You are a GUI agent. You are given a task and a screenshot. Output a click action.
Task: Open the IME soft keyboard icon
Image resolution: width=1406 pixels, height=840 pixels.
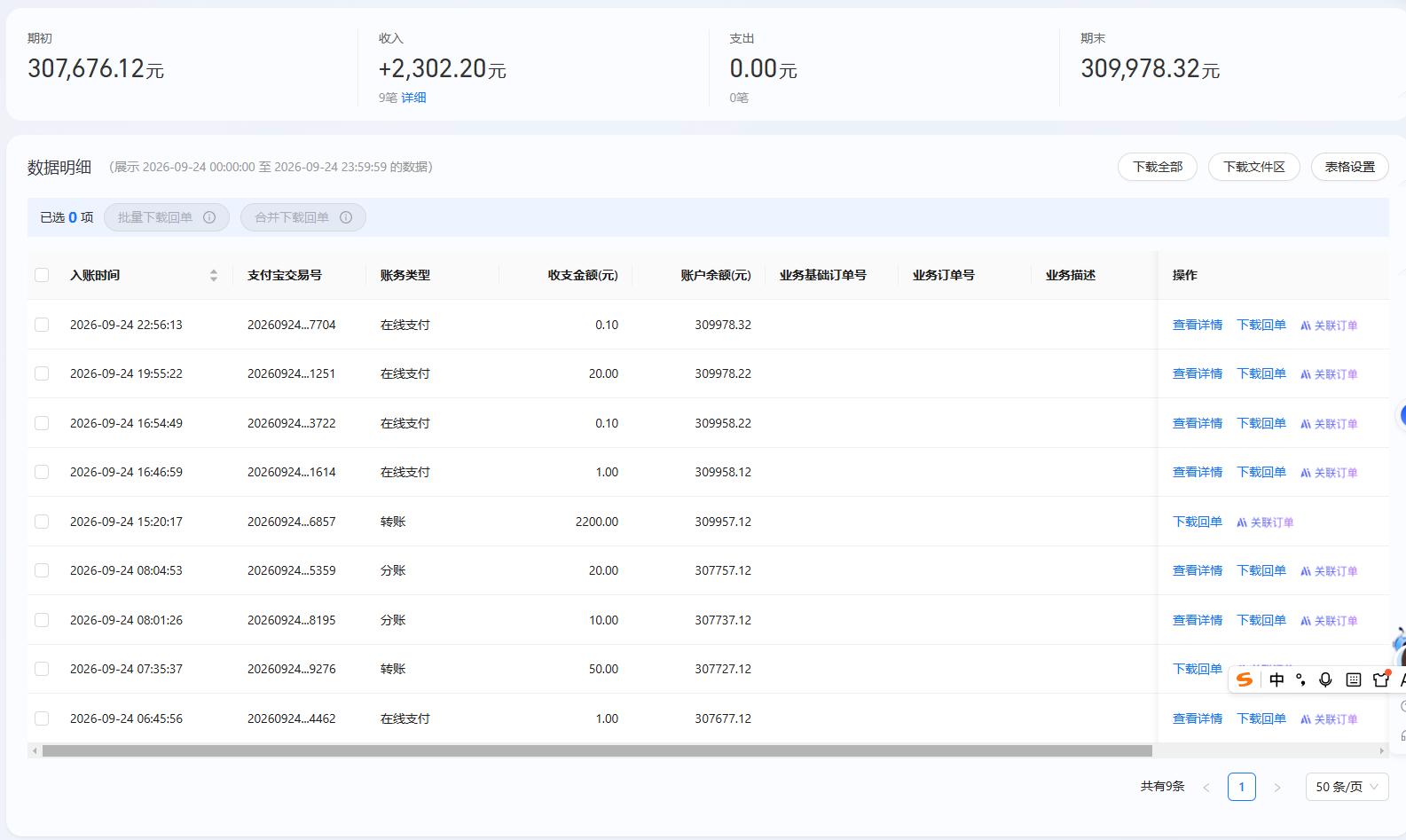1354,679
